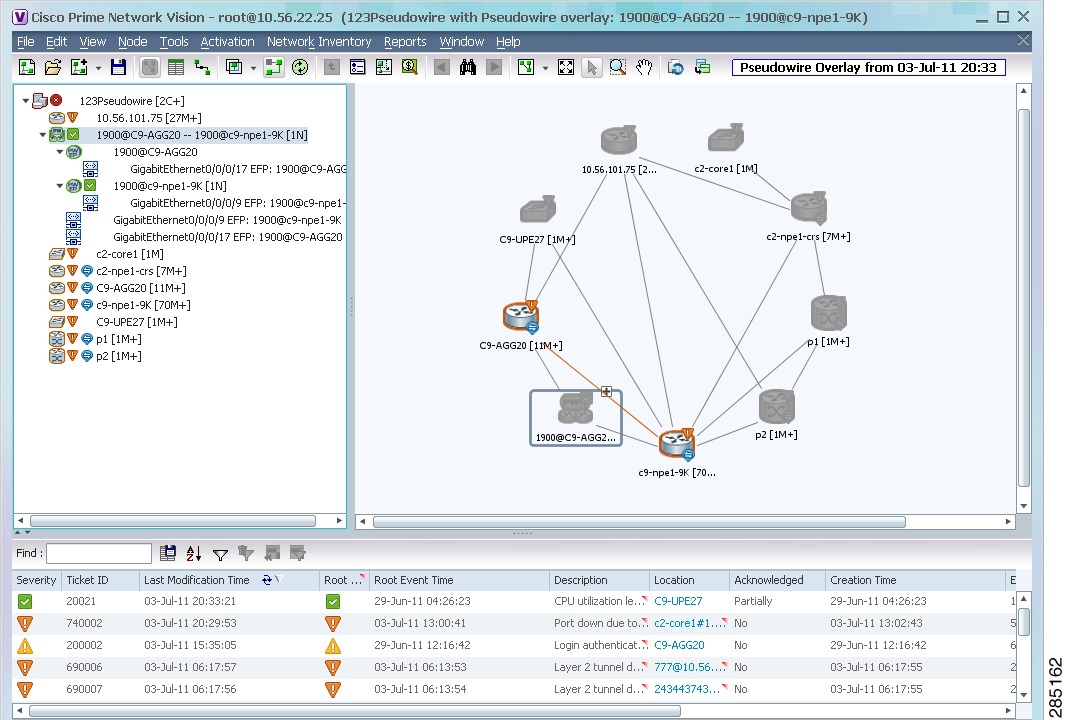Click the links view toolbar icon
Viewport: 1066px width, 720px height.
(202, 67)
